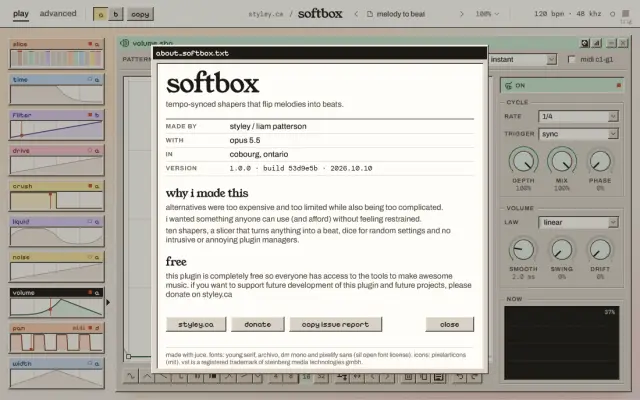The height and width of the screenshot is (400, 640).
Task: Switch to the play tab
Action: pyautogui.click(x=20, y=14)
